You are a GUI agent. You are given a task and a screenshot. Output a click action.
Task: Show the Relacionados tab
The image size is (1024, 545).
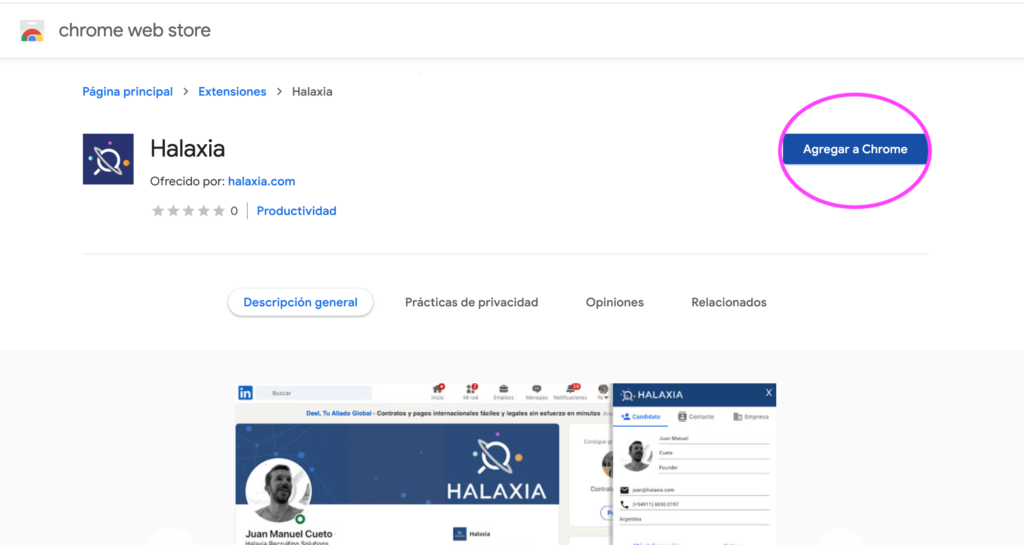729,302
